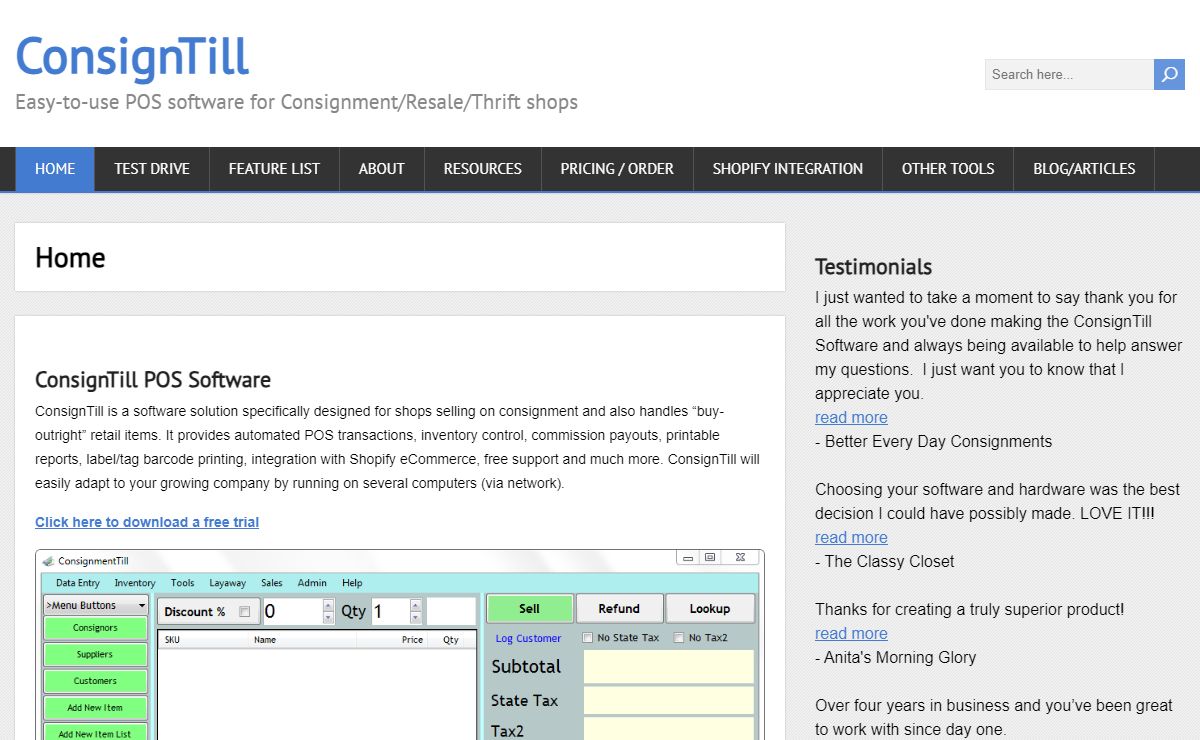Click the search magnifier icon button
1200x740 pixels.
1169,74
